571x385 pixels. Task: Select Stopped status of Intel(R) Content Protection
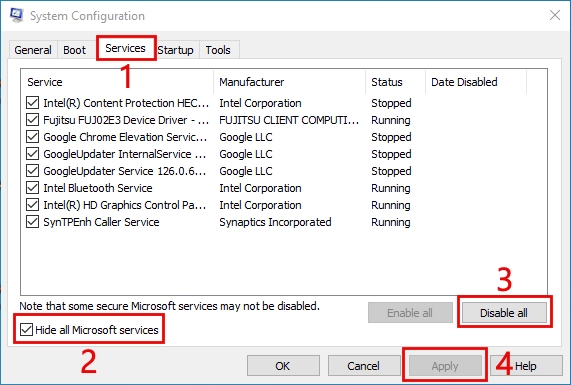[391, 103]
